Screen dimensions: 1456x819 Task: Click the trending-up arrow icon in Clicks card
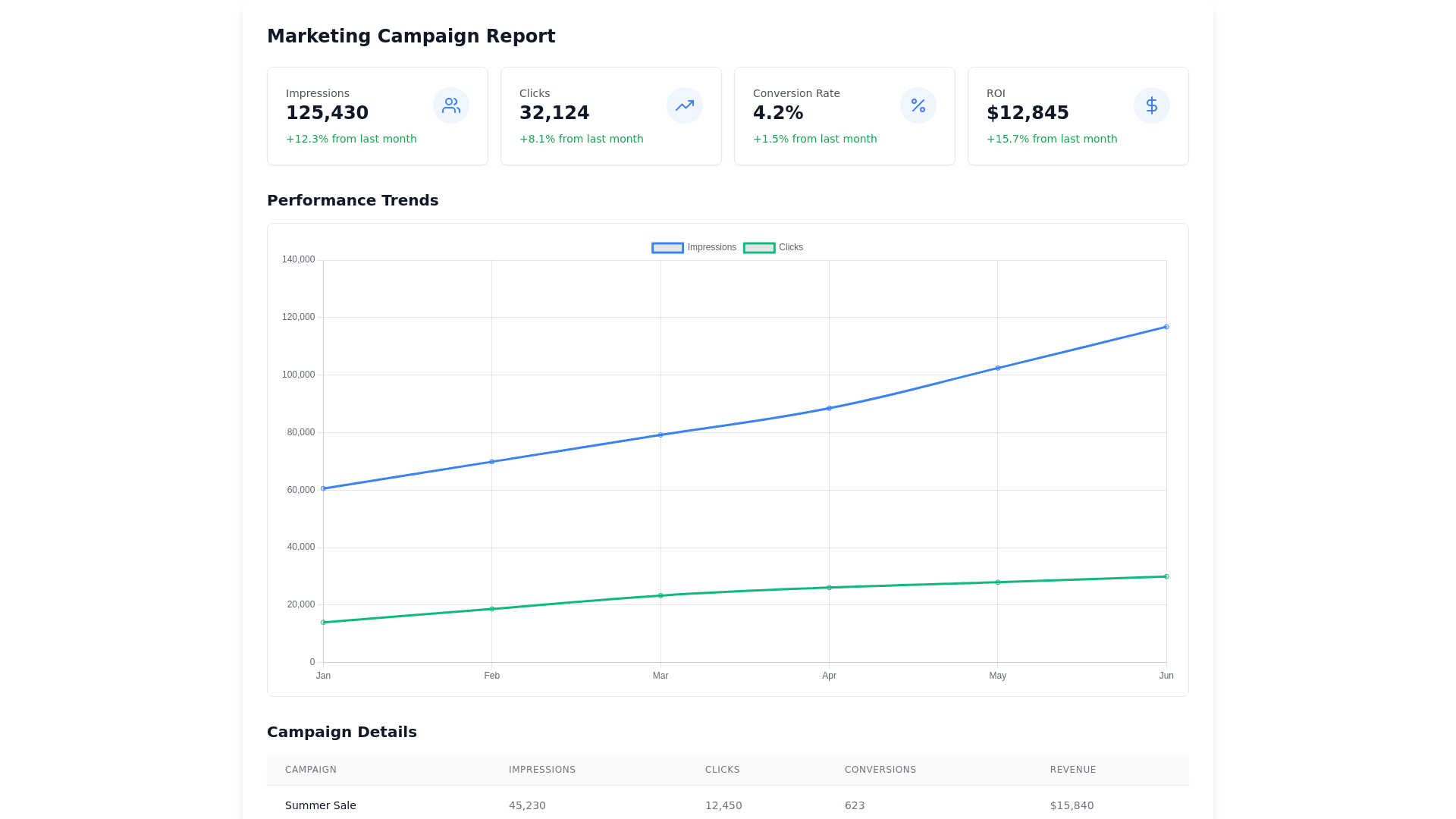point(685,105)
